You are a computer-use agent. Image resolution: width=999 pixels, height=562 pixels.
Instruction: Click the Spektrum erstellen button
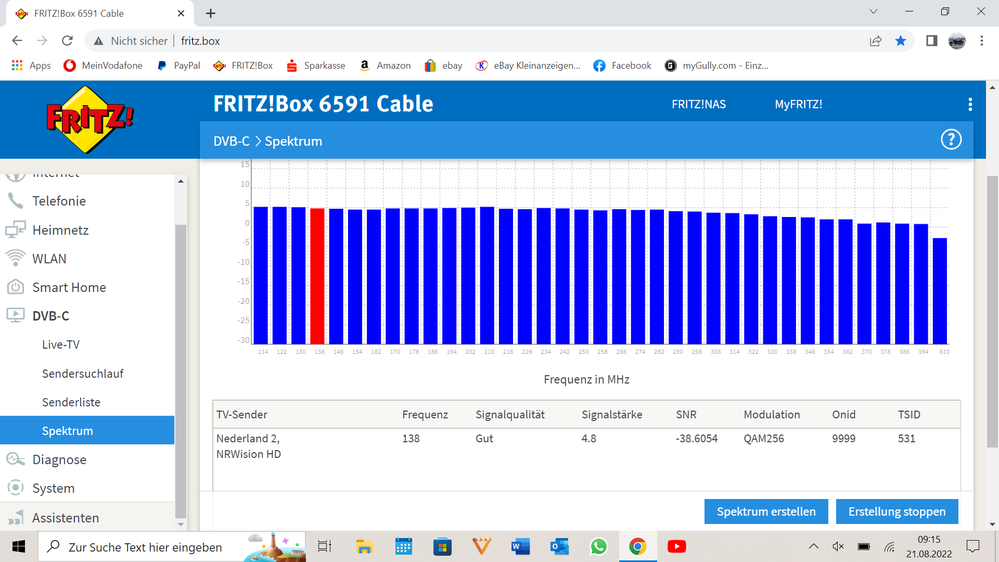click(x=766, y=512)
